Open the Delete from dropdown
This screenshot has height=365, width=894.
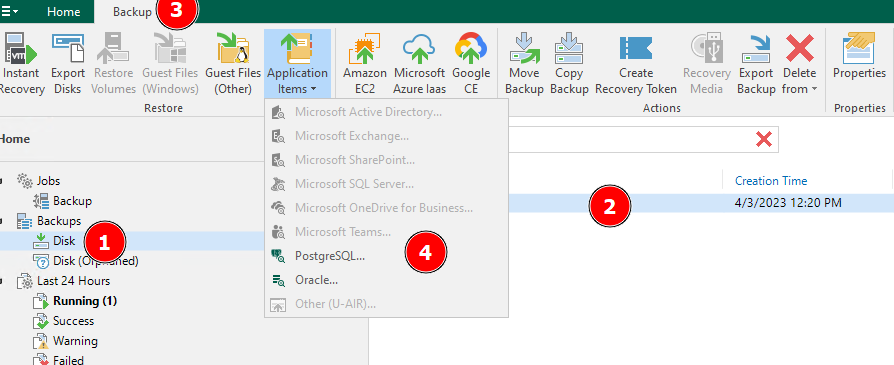(x=800, y=64)
